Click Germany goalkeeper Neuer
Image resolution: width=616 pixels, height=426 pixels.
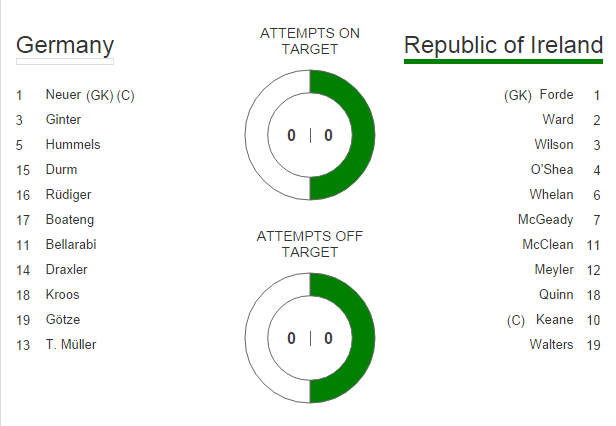65,95
